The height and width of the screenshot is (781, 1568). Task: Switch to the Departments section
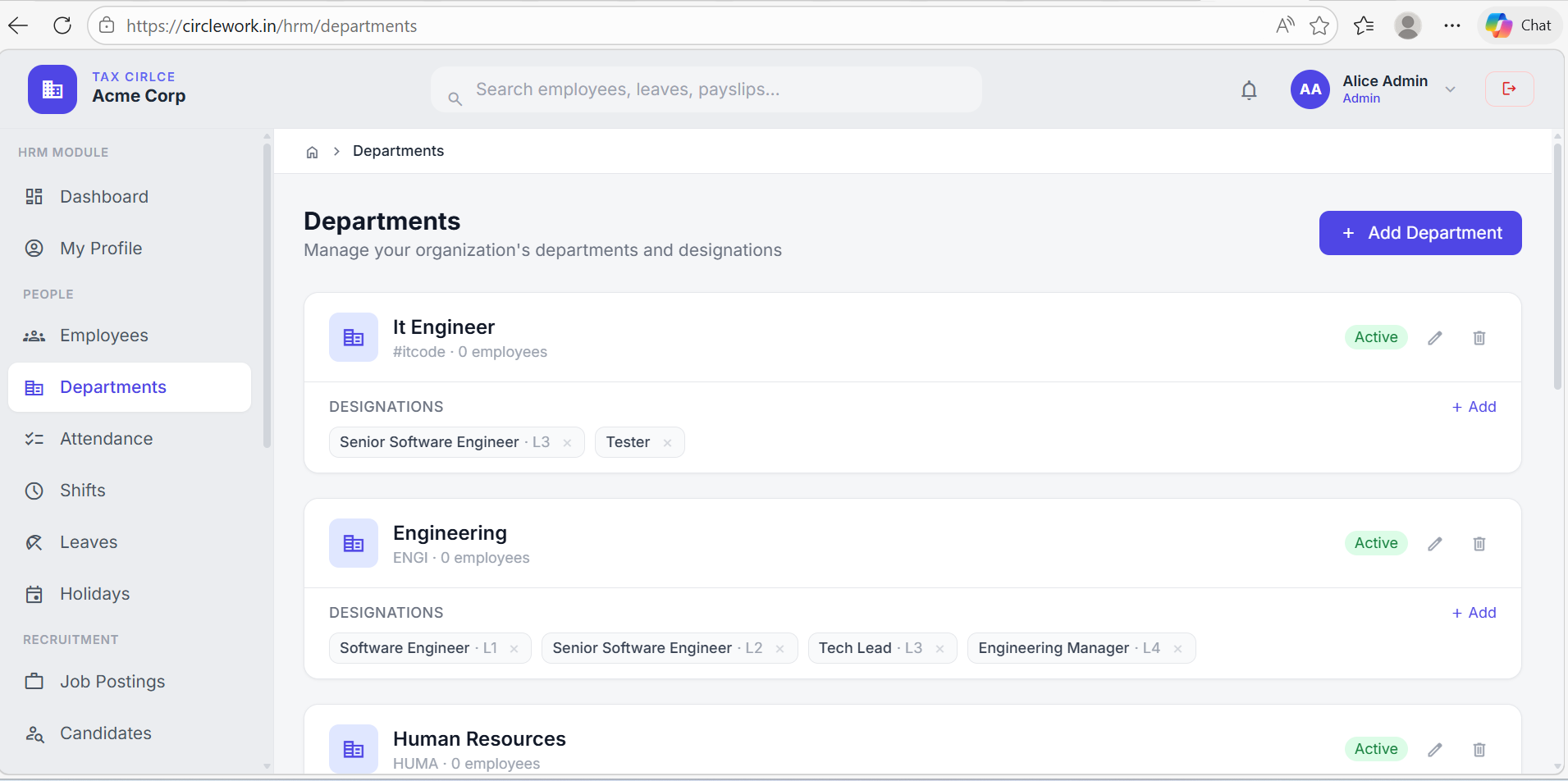tap(112, 386)
